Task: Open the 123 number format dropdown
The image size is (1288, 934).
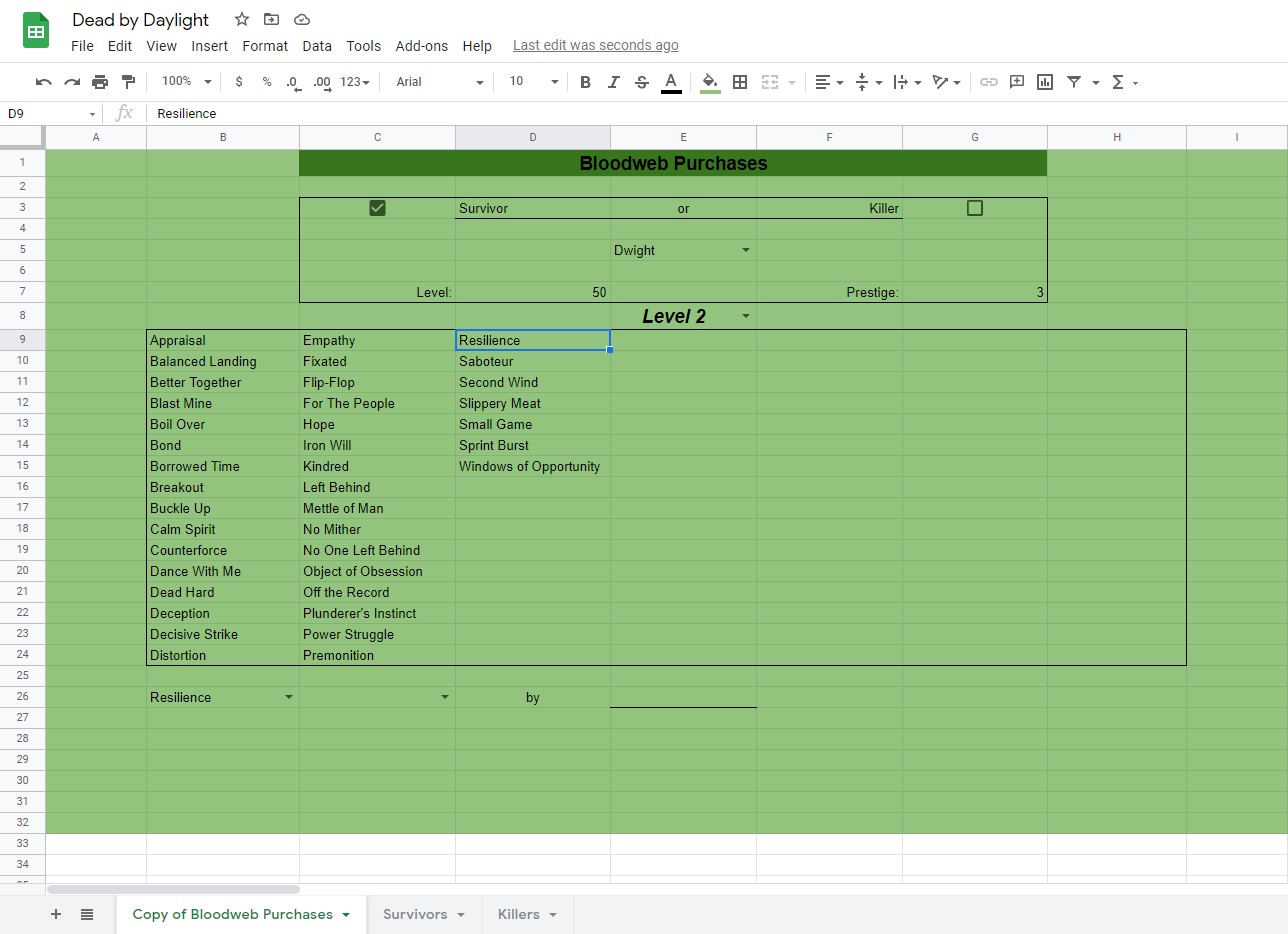Action: 355,82
